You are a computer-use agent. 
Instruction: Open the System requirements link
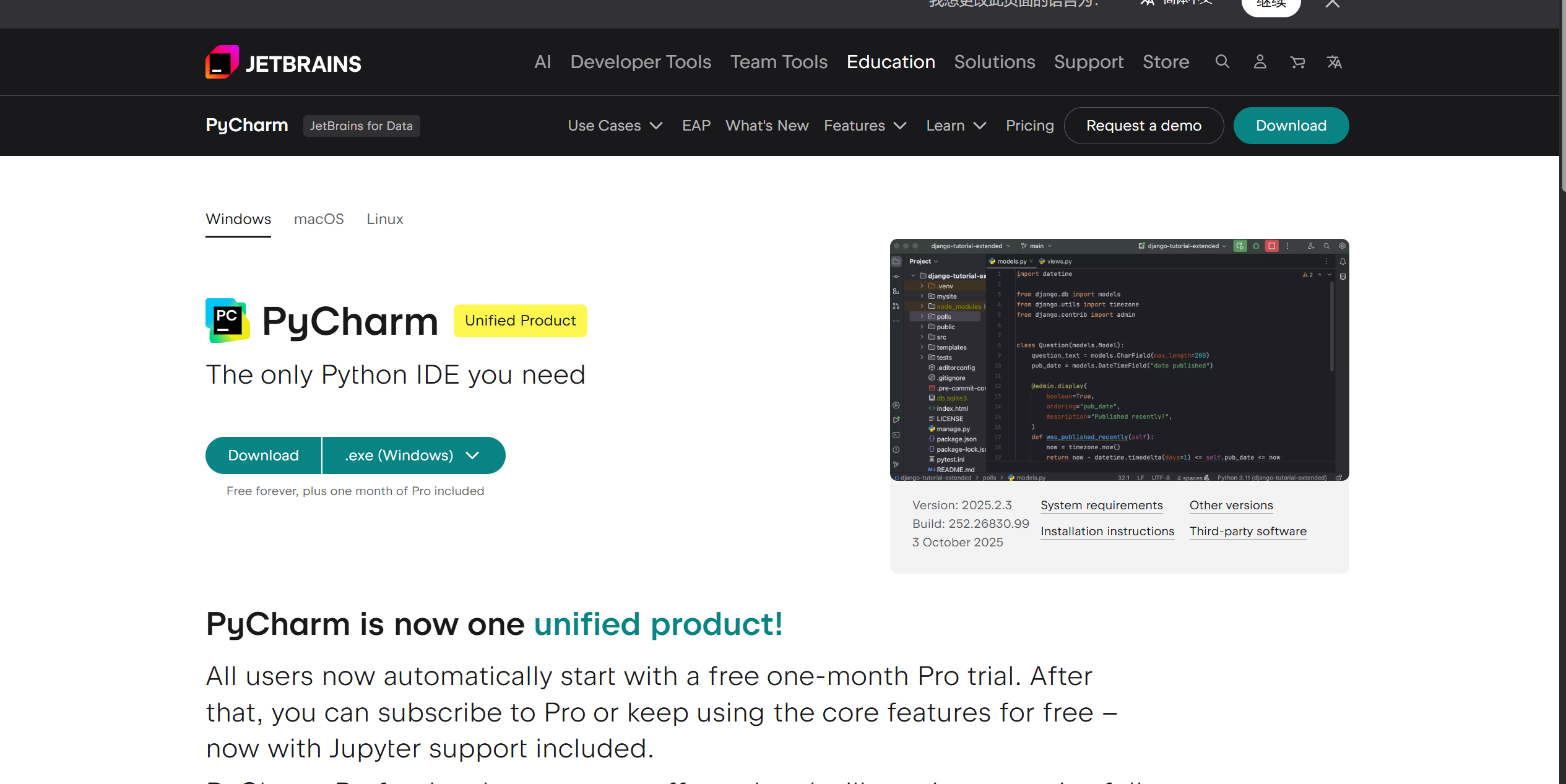tap(1101, 505)
